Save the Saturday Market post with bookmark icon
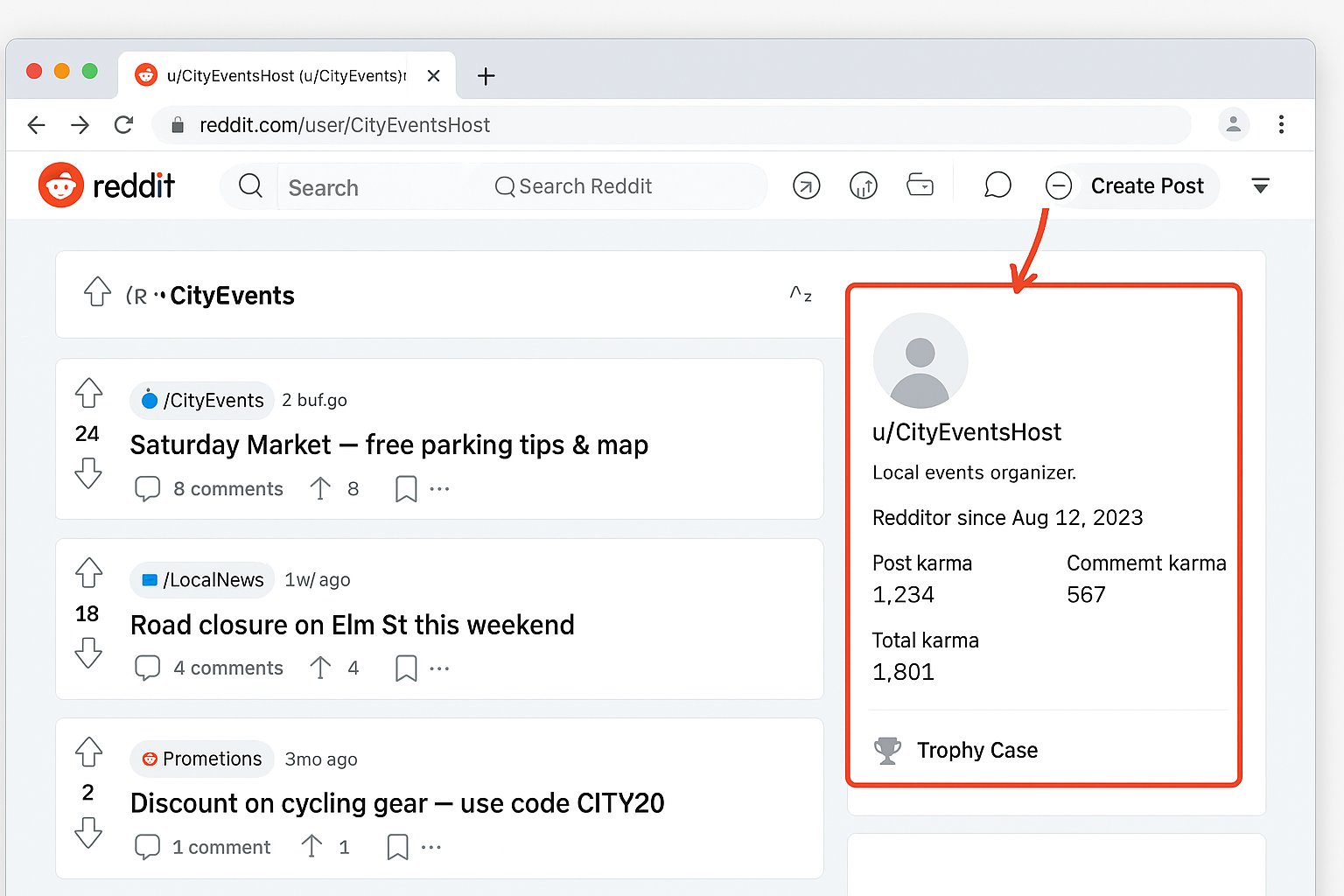The height and width of the screenshot is (896, 1344). (406, 489)
